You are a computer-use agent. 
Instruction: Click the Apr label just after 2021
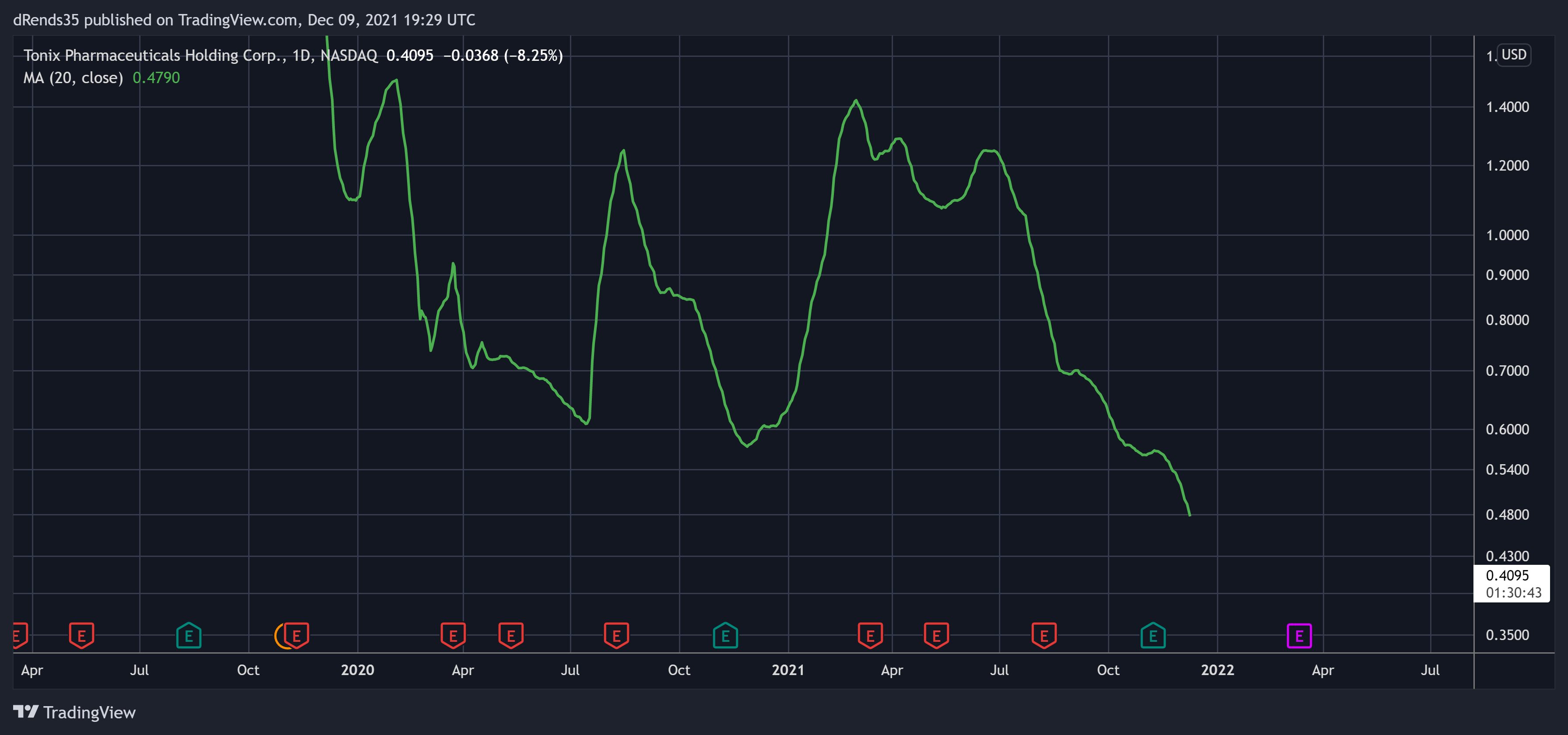point(892,670)
